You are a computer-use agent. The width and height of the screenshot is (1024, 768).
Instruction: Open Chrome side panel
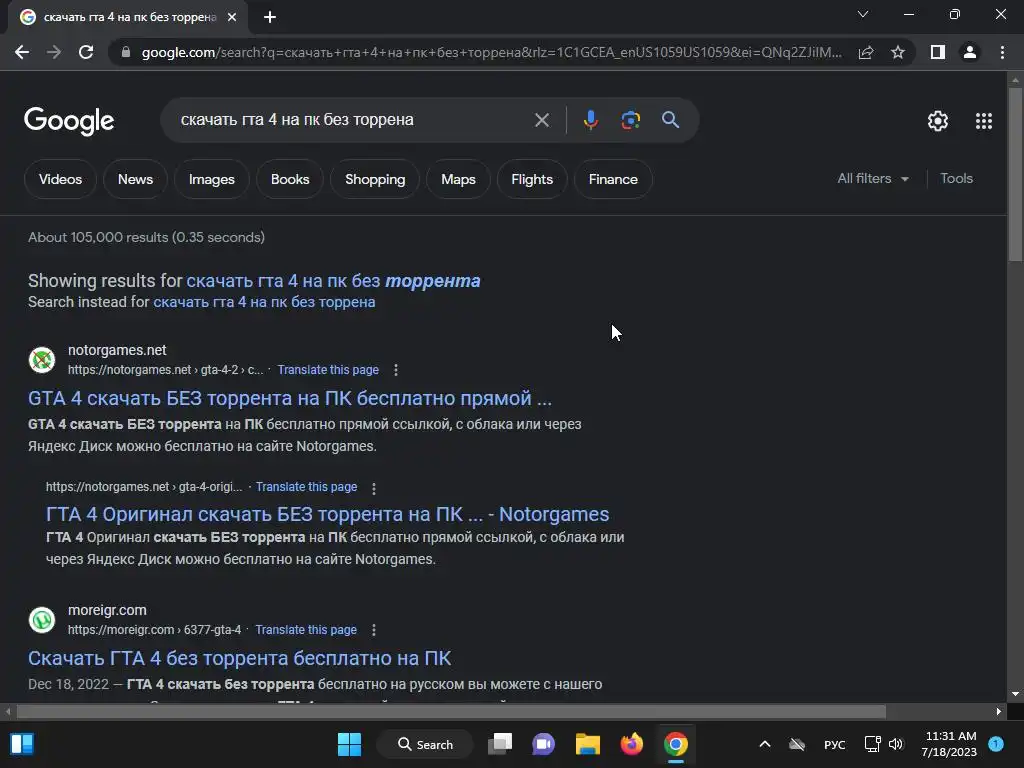pyautogui.click(x=938, y=52)
